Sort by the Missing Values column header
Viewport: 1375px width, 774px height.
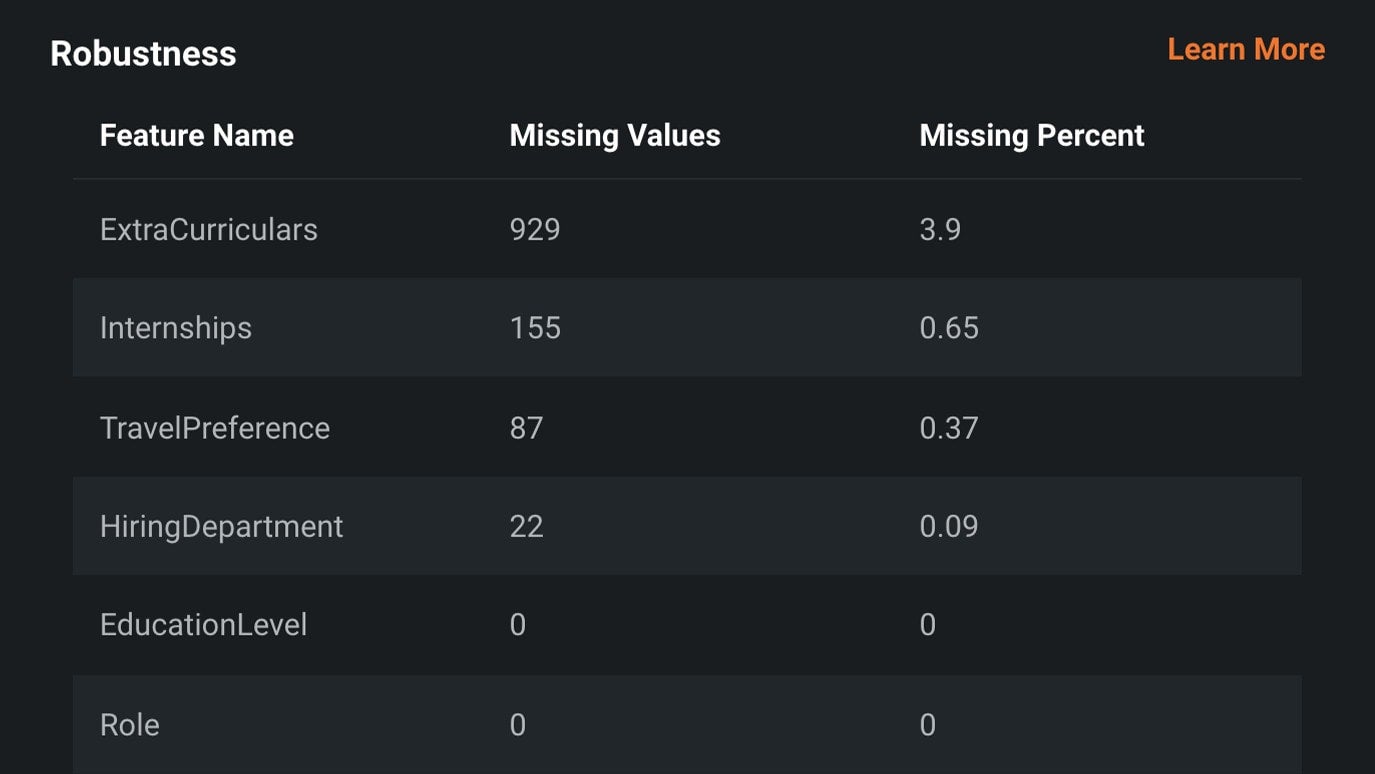pyautogui.click(x=615, y=135)
